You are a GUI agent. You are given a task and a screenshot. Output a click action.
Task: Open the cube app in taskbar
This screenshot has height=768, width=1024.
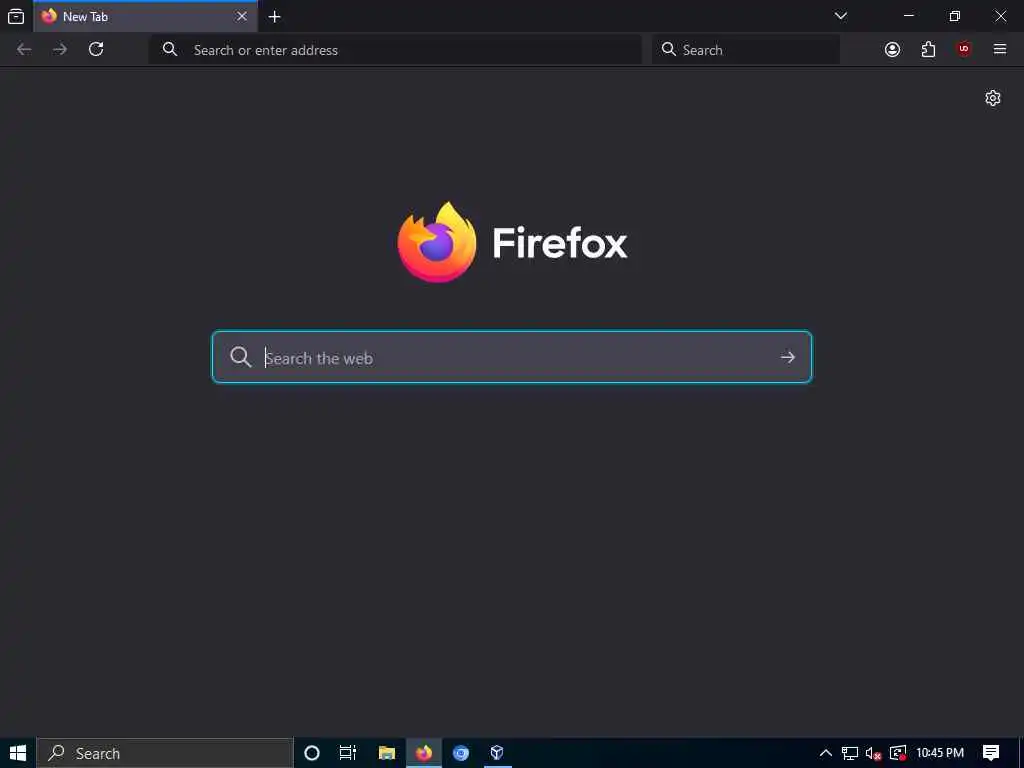(x=497, y=753)
